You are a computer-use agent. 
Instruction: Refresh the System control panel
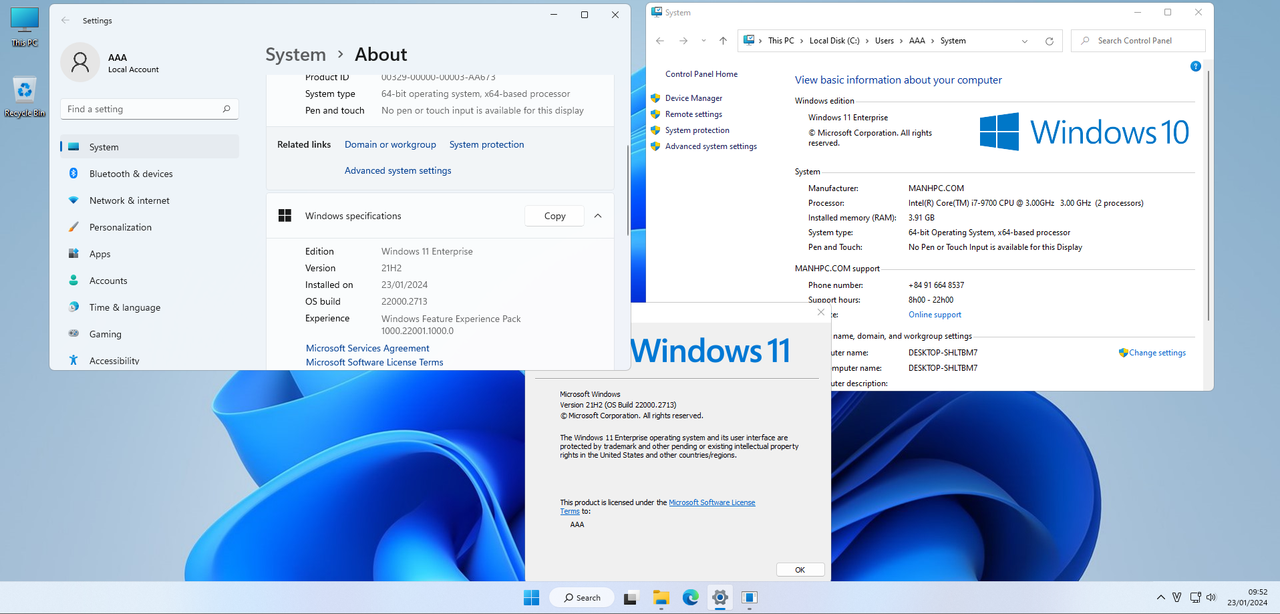point(1049,41)
